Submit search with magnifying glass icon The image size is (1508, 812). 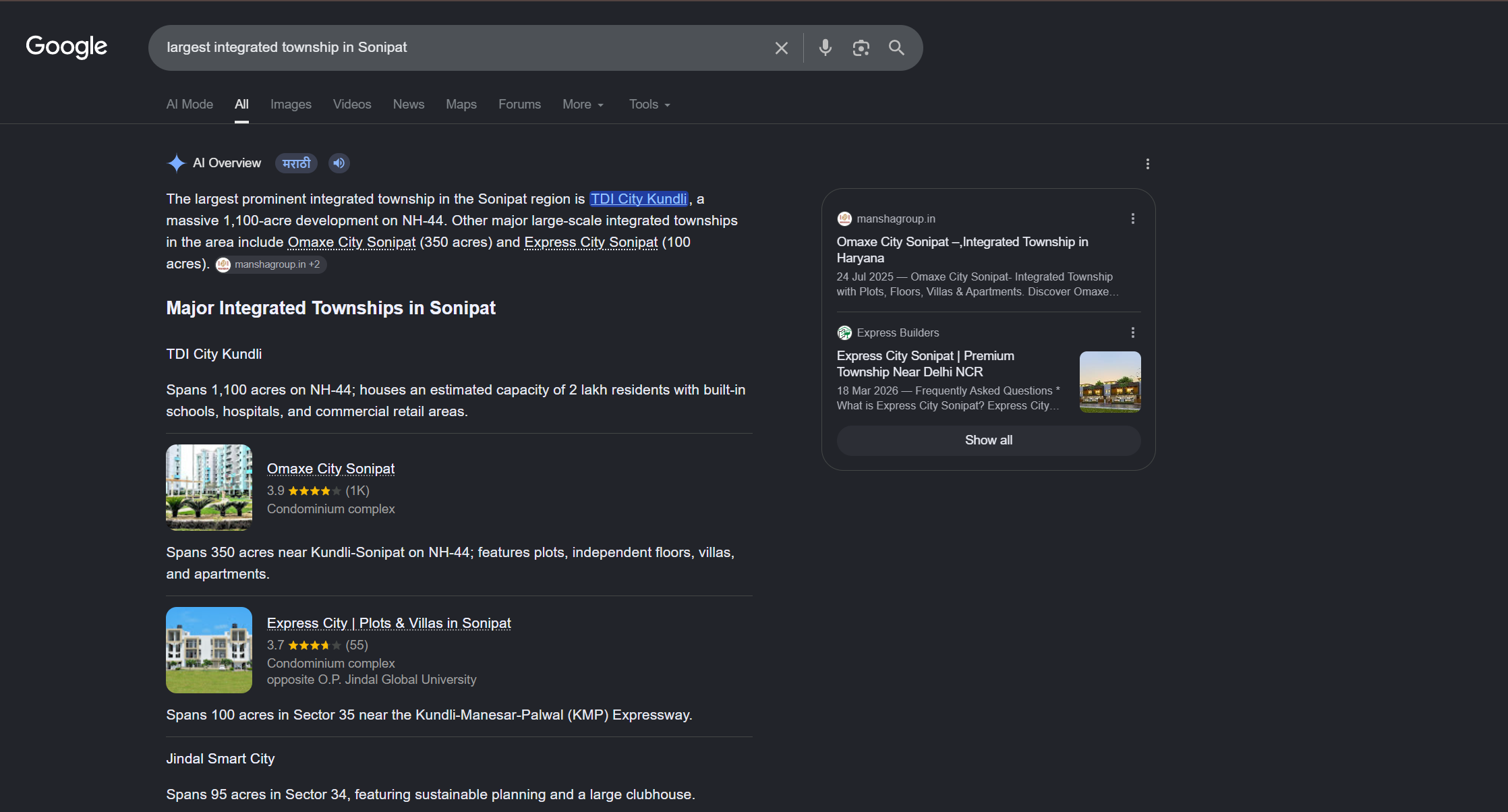[x=896, y=48]
